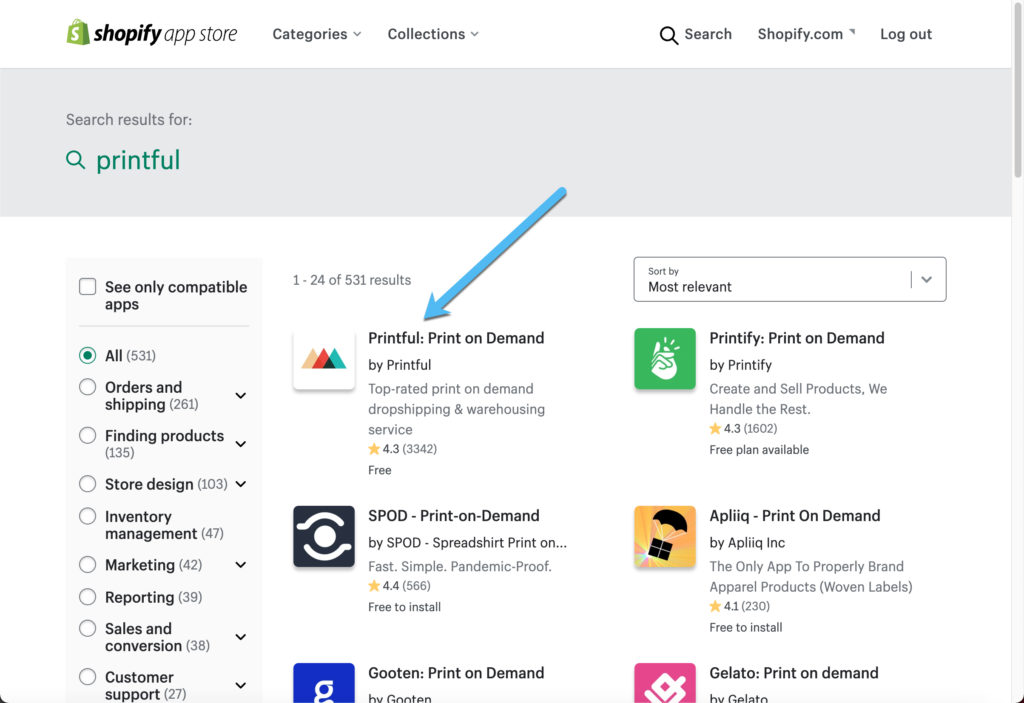The image size is (1024, 703).
Task: Click the Search magnifier icon in header
Action: 669,35
